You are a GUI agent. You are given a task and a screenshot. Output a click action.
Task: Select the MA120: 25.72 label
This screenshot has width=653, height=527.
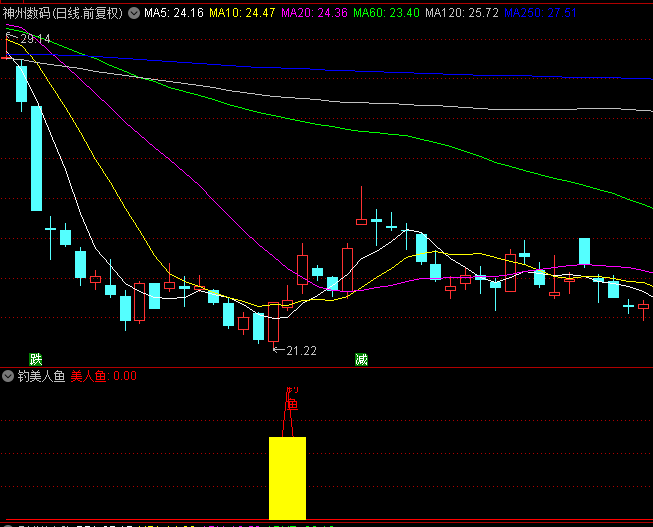pos(461,13)
